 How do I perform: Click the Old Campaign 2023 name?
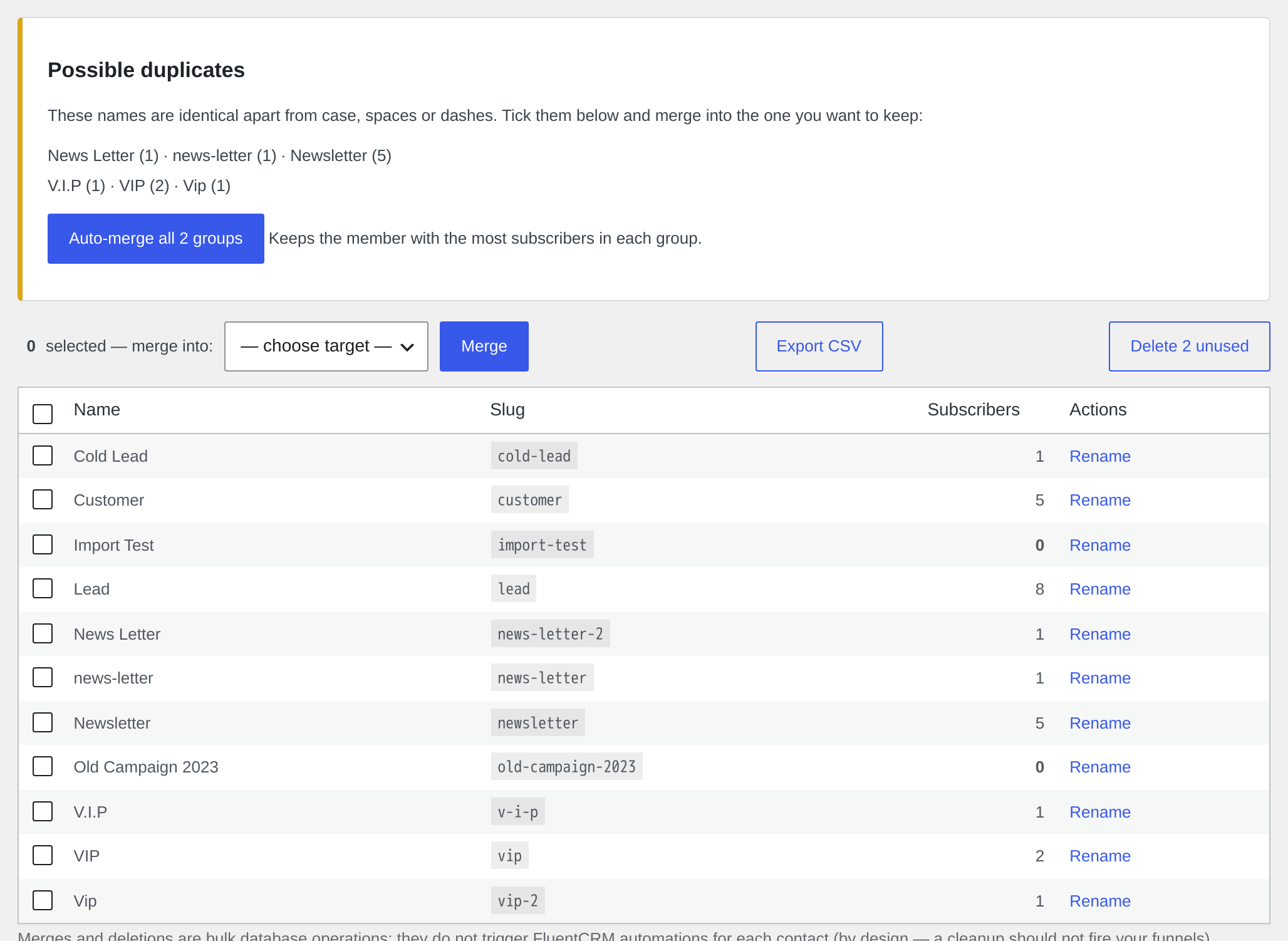click(146, 767)
